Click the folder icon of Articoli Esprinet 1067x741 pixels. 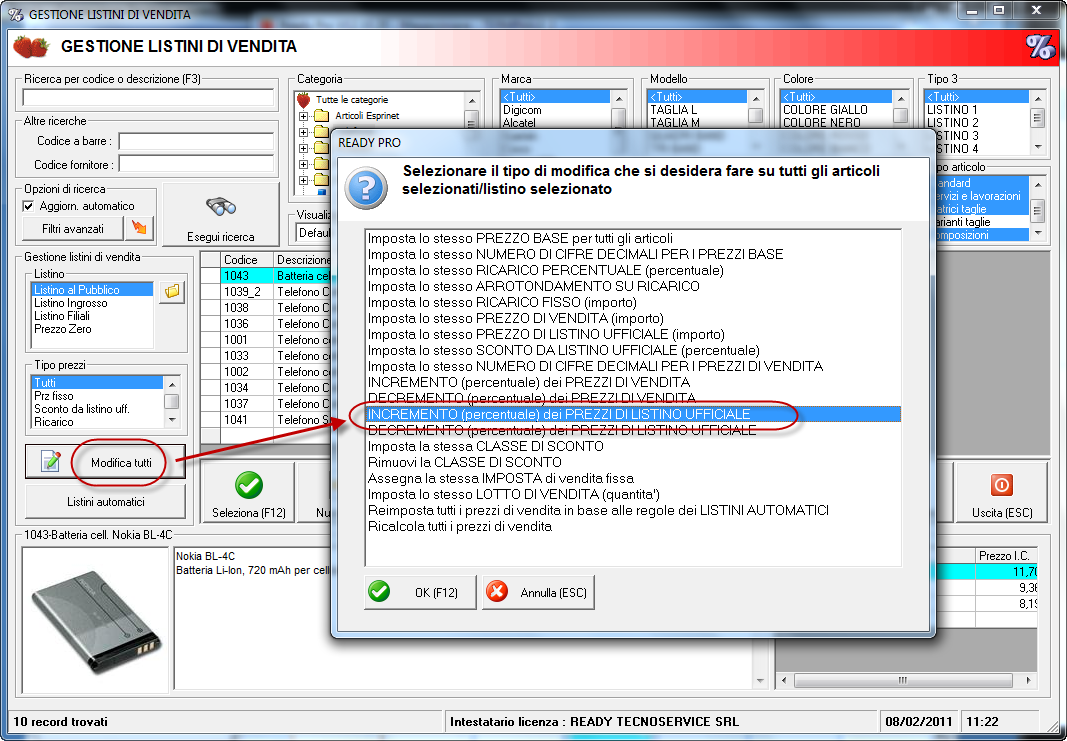tap(322, 116)
